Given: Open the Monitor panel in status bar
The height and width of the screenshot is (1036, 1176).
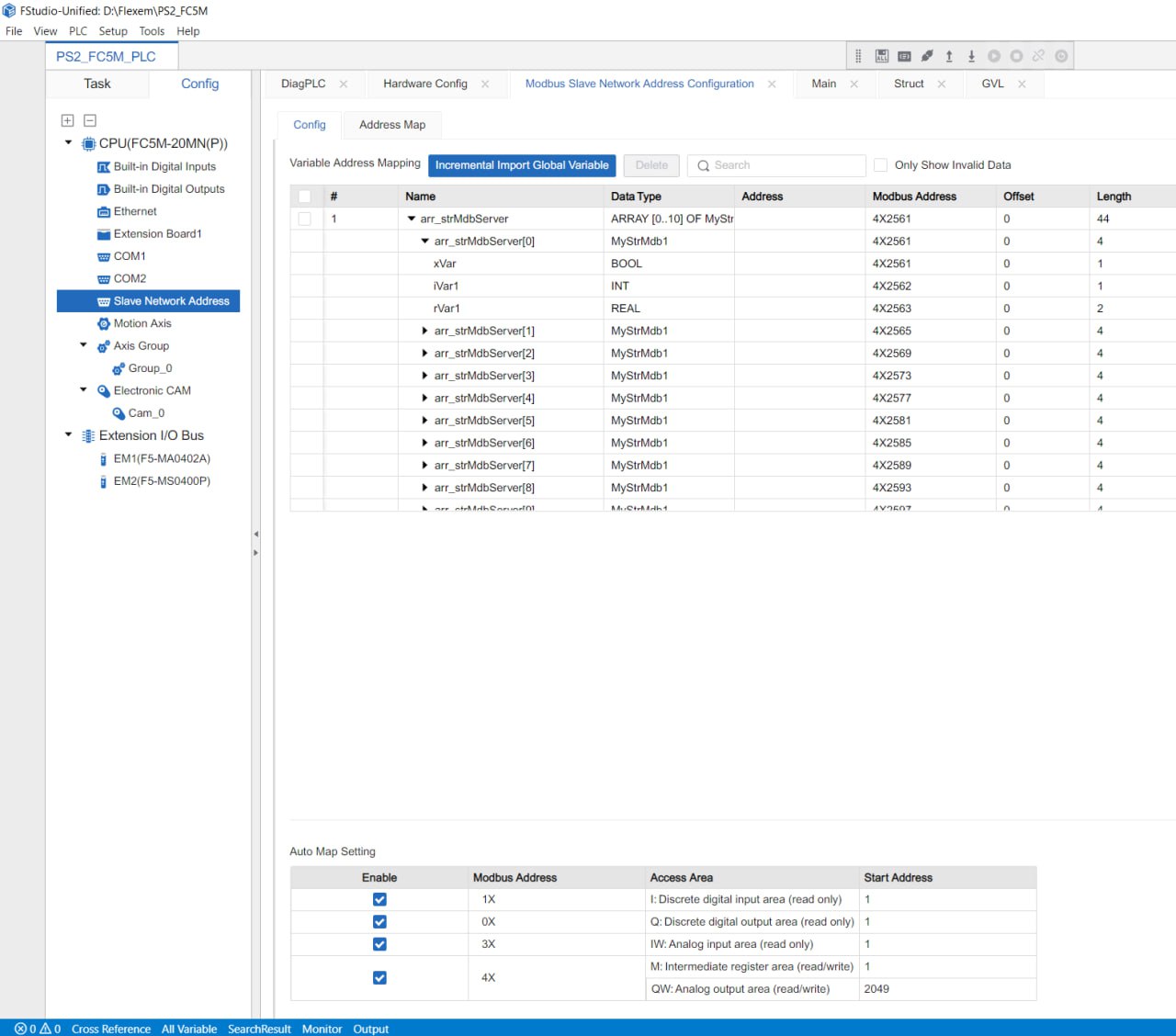Looking at the screenshot, I should point(322,1029).
